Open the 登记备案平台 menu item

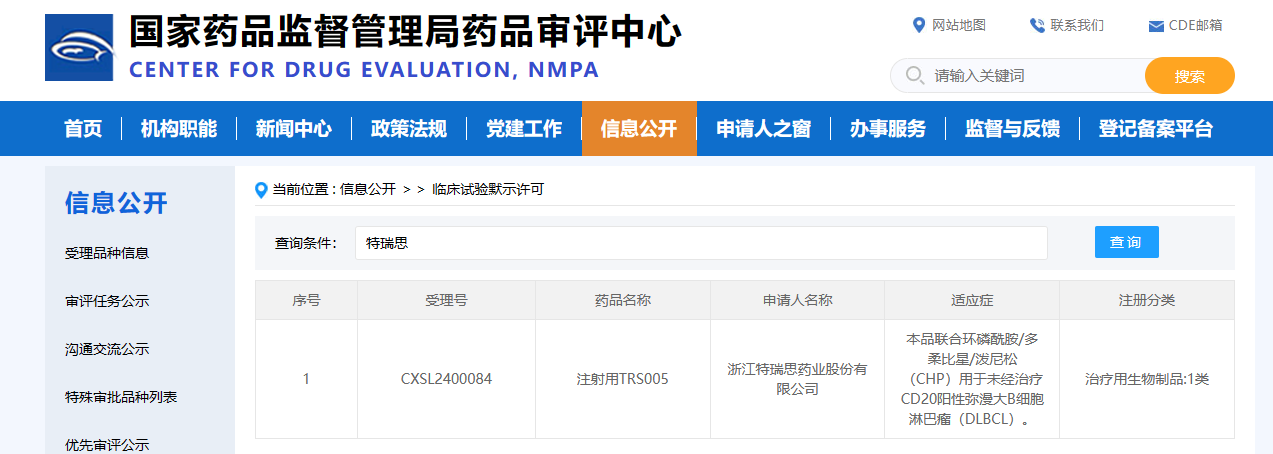click(x=1156, y=128)
